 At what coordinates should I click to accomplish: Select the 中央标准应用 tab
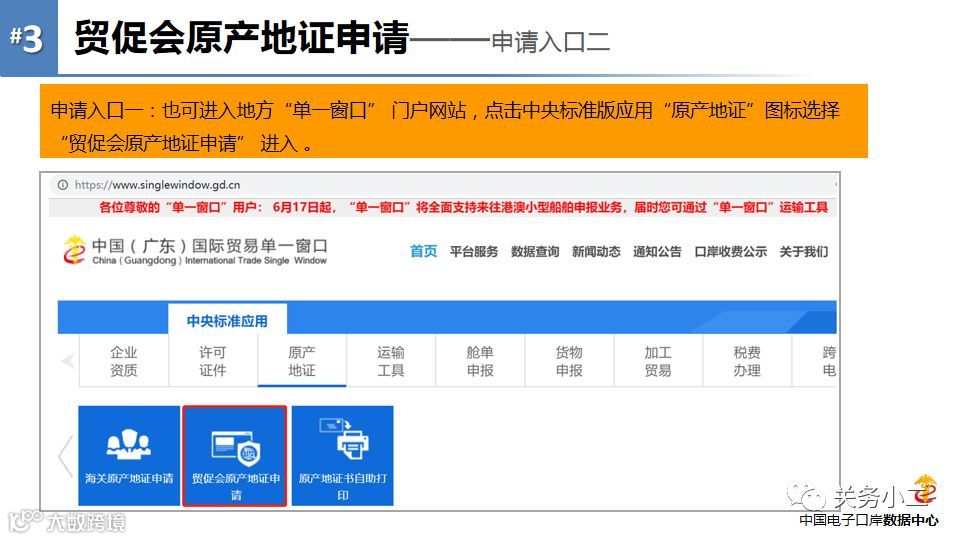(x=227, y=320)
